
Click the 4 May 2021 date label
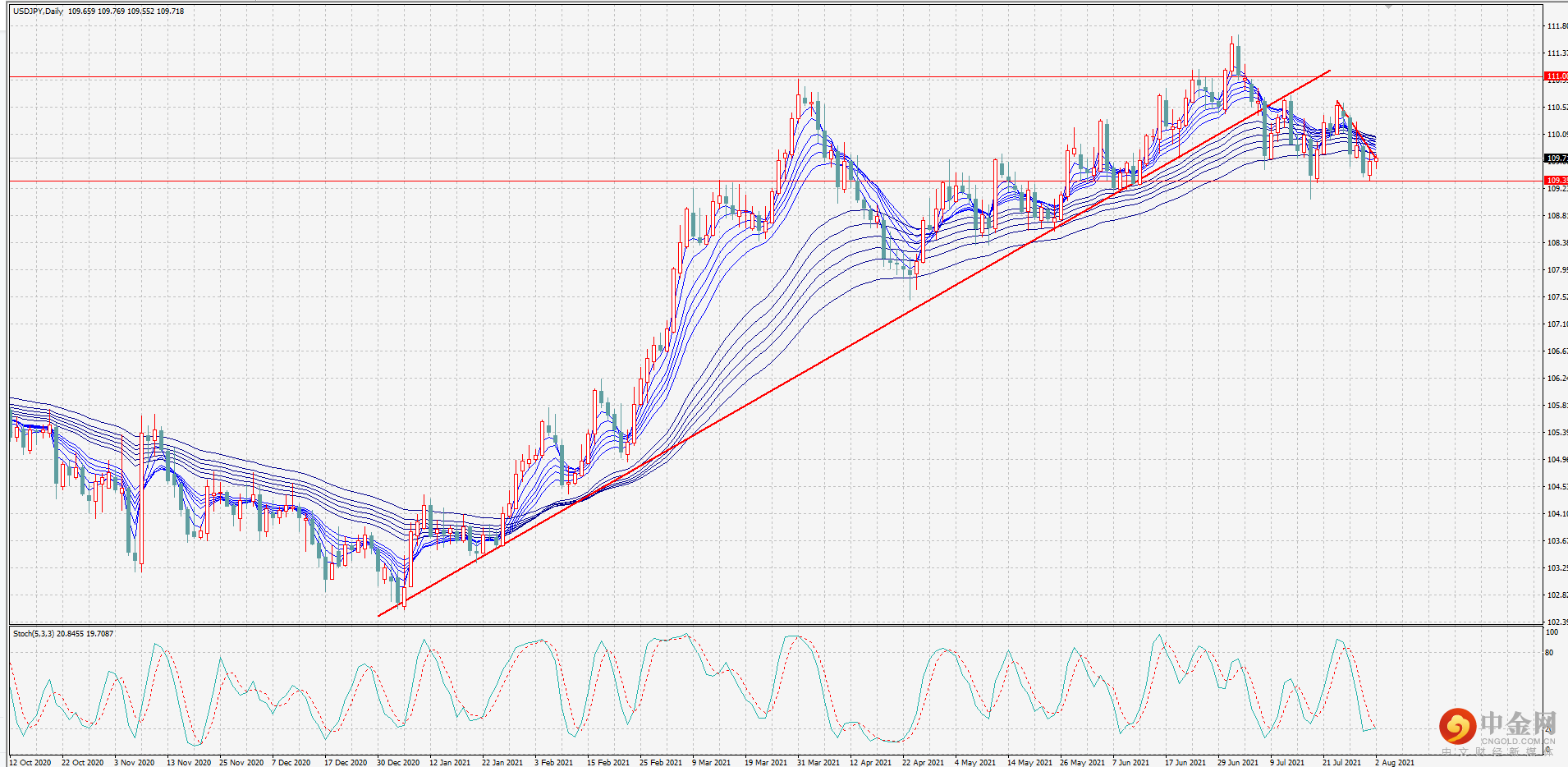pos(975,762)
